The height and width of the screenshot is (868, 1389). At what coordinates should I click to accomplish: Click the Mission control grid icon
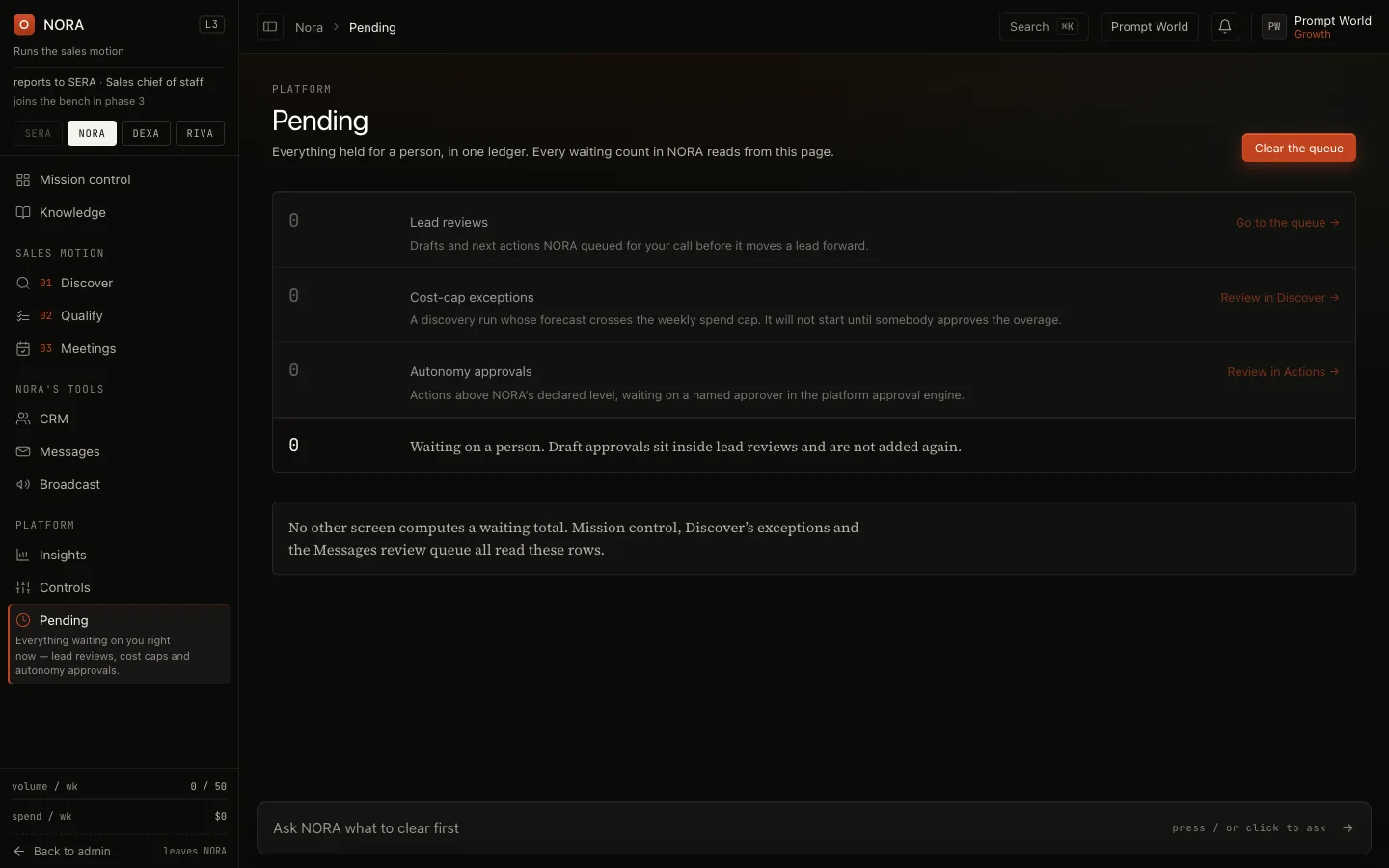click(23, 180)
